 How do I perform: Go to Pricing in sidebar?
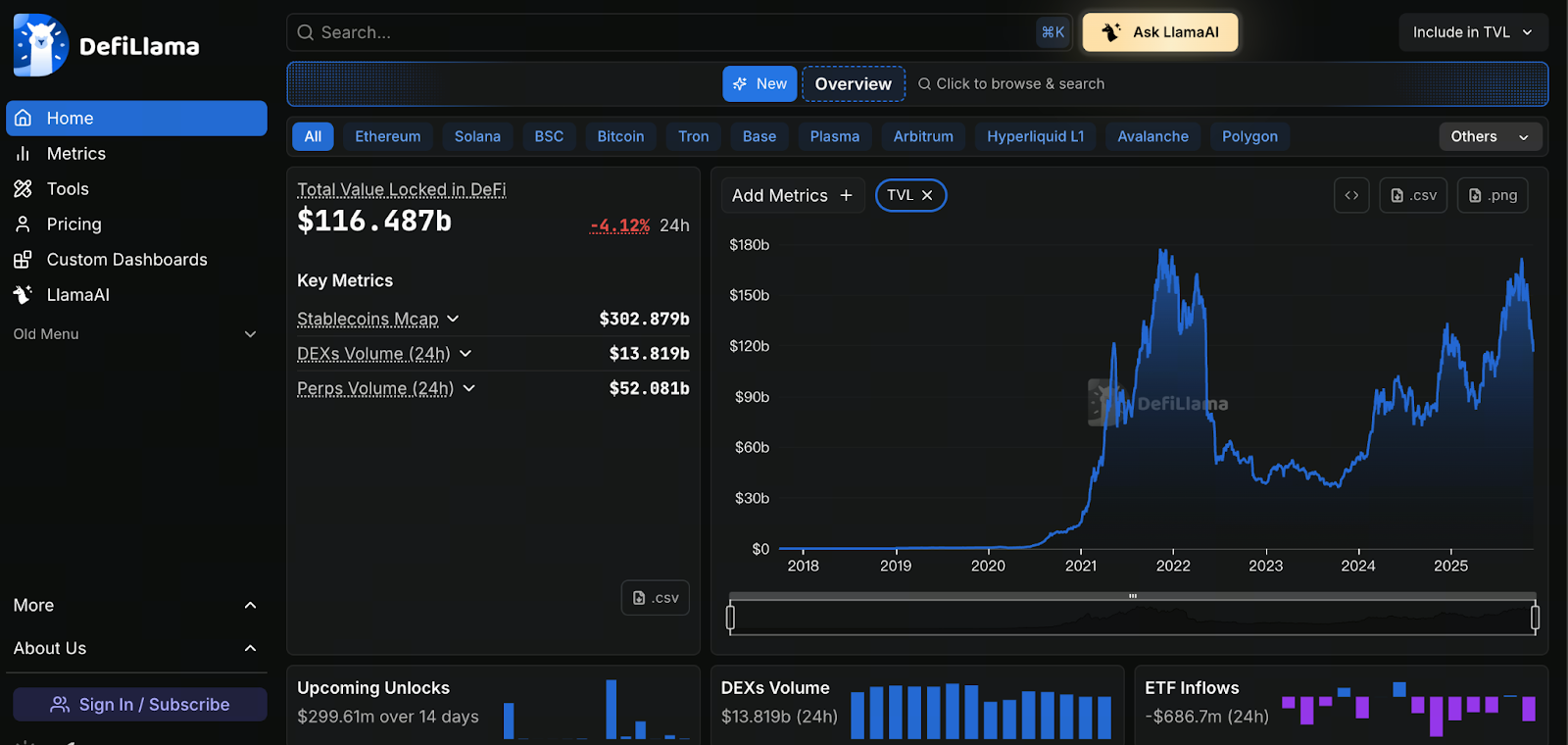point(73,224)
